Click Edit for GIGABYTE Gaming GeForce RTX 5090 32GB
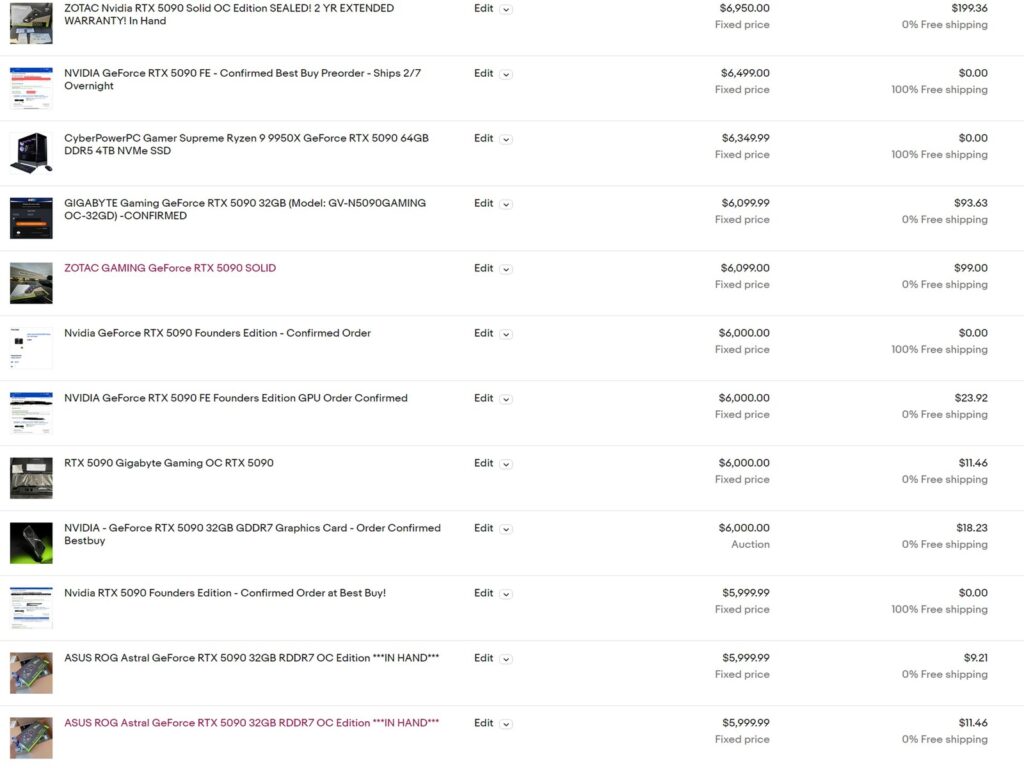Image resolution: width=1024 pixels, height=768 pixels. (x=483, y=203)
